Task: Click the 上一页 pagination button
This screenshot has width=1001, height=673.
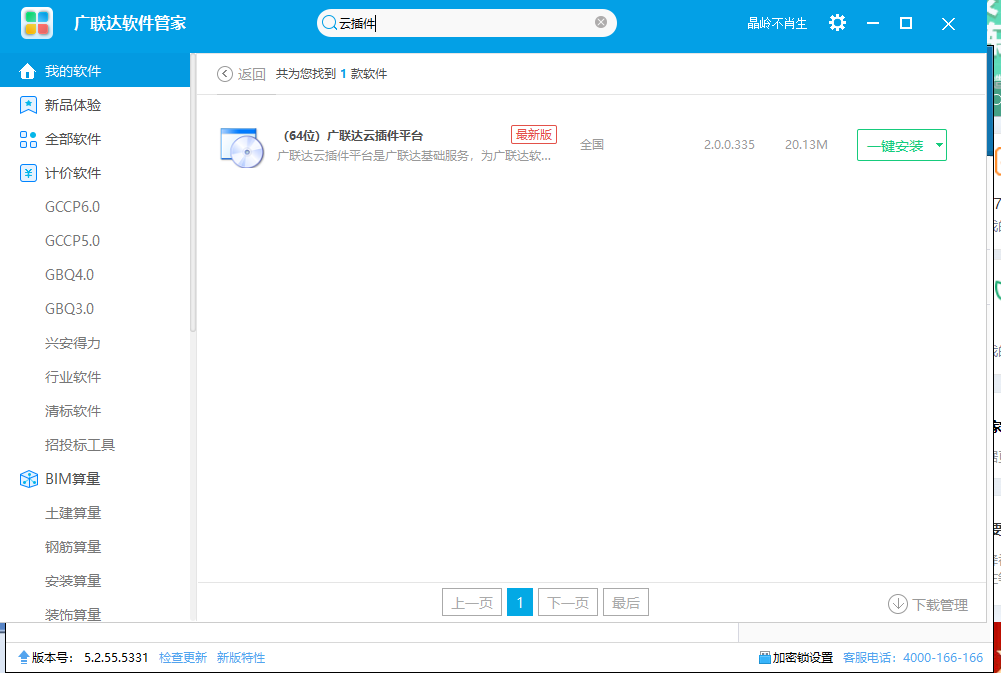Action: coord(472,602)
